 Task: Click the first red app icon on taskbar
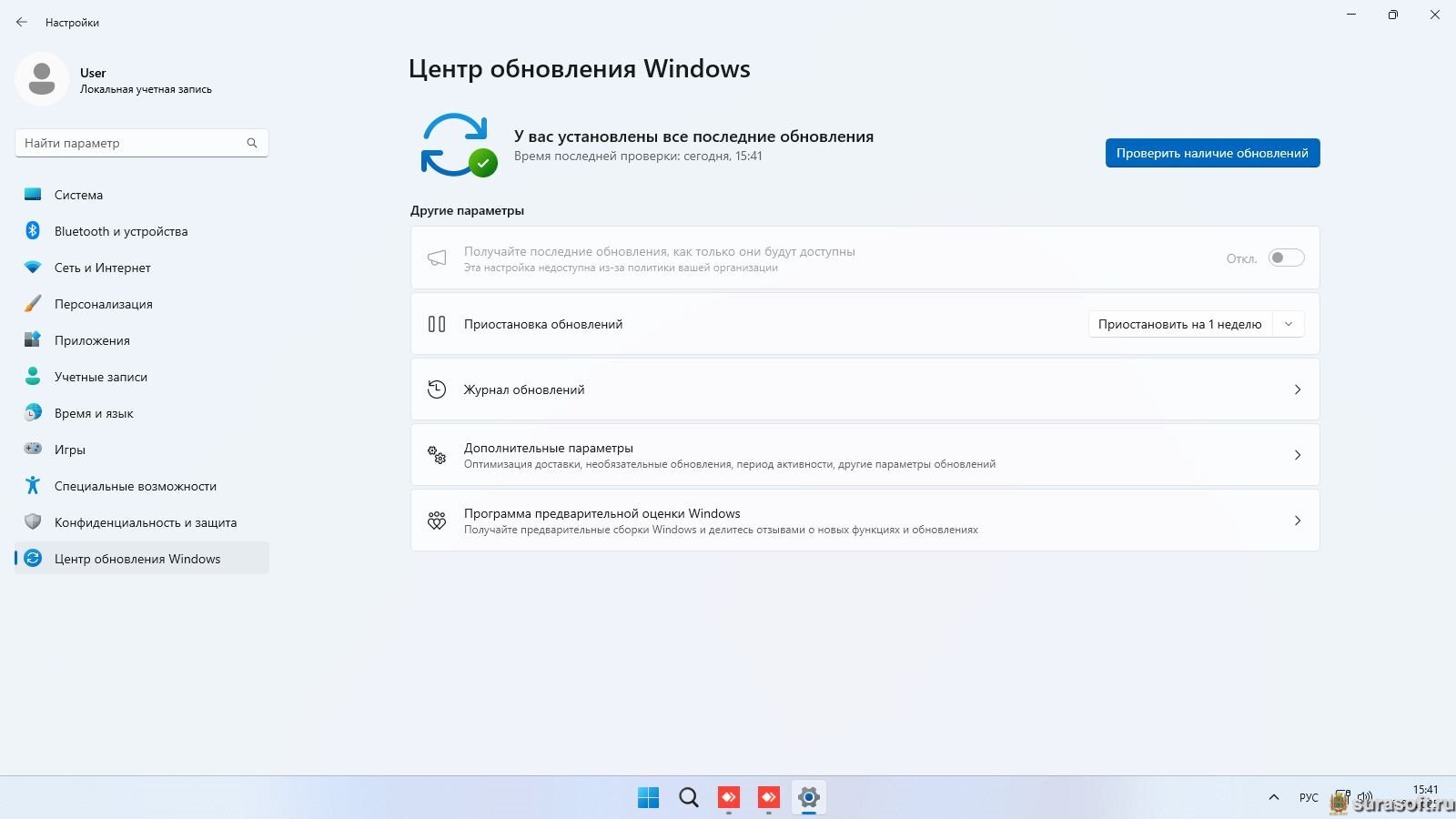[729, 798]
